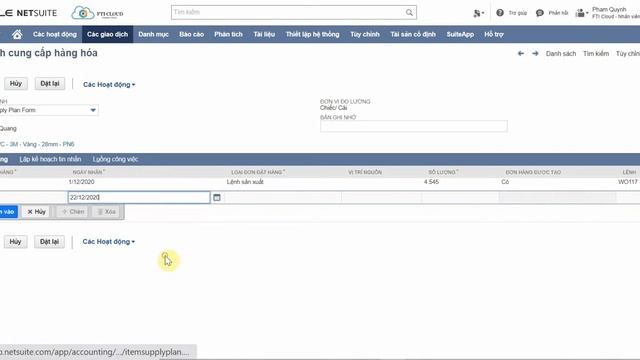640x360 pixels.
Task: Select the Lệnh sản xuất cell
Action: click(x=245, y=182)
